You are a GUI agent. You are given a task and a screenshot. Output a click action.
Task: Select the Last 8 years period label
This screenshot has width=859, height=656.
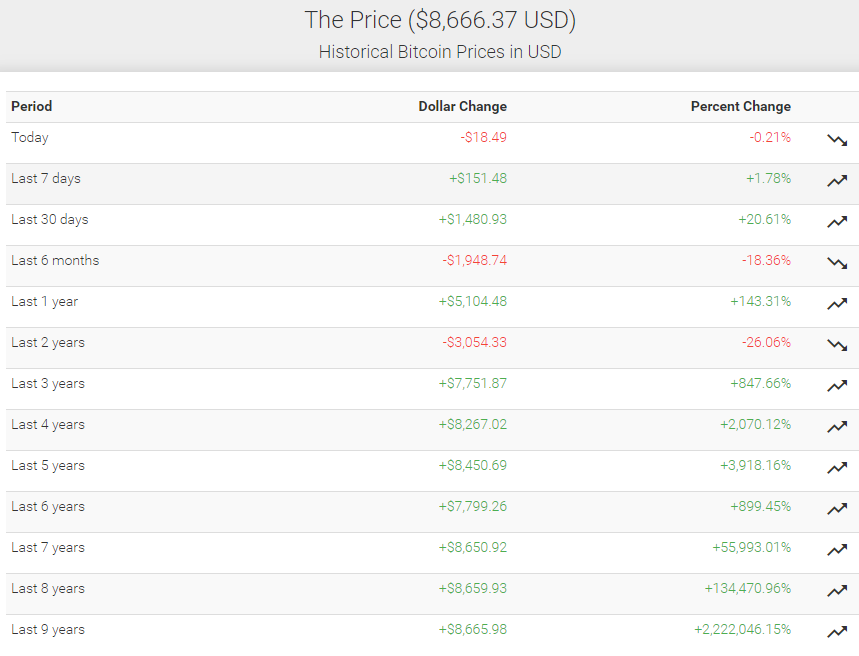(x=48, y=588)
